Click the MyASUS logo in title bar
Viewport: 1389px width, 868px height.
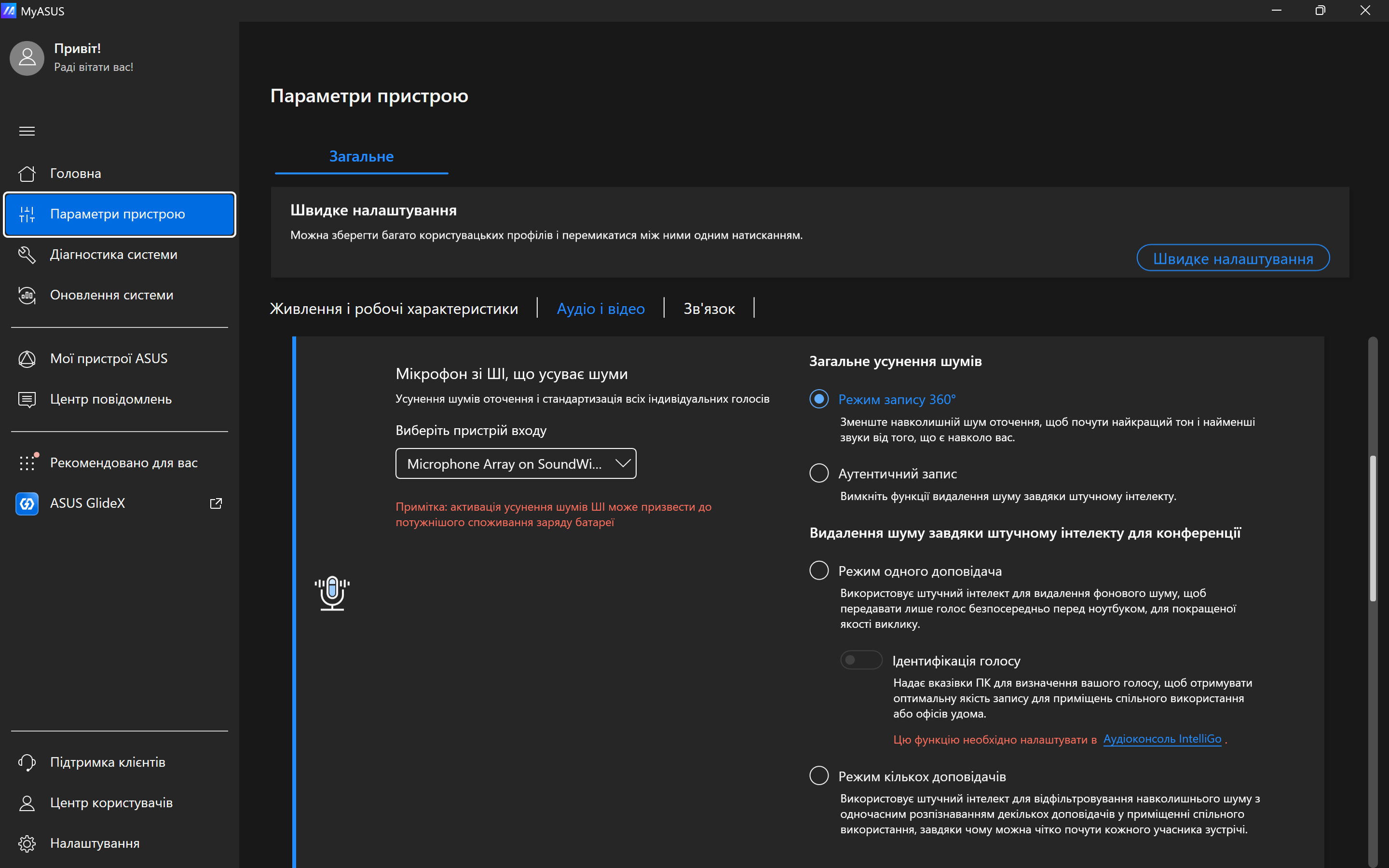click(9, 10)
